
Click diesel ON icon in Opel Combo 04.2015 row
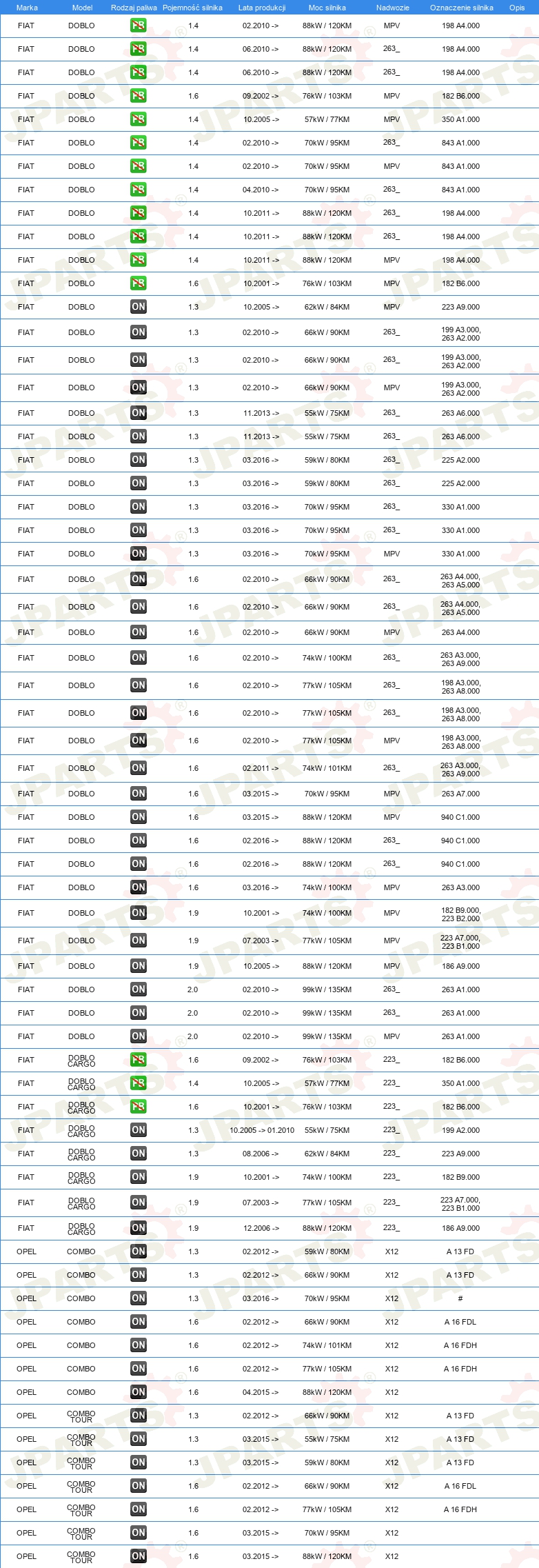point(138,1392)
